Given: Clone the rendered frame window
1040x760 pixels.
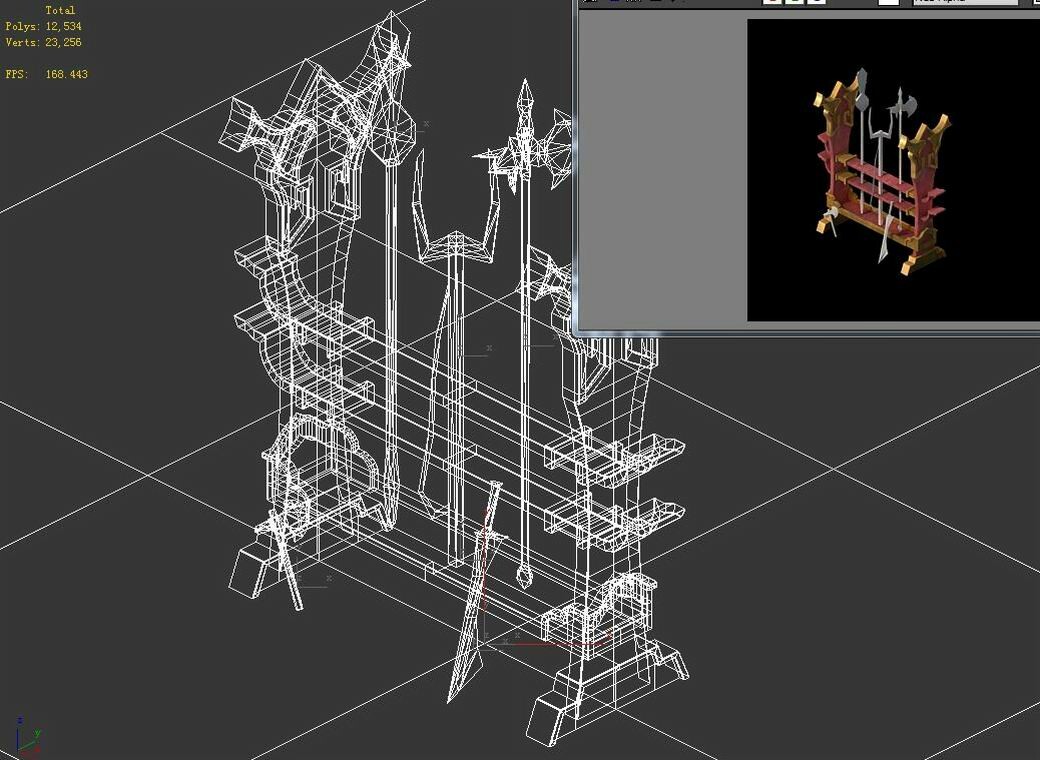Looking at the screenshot, I should pos(616,4).
